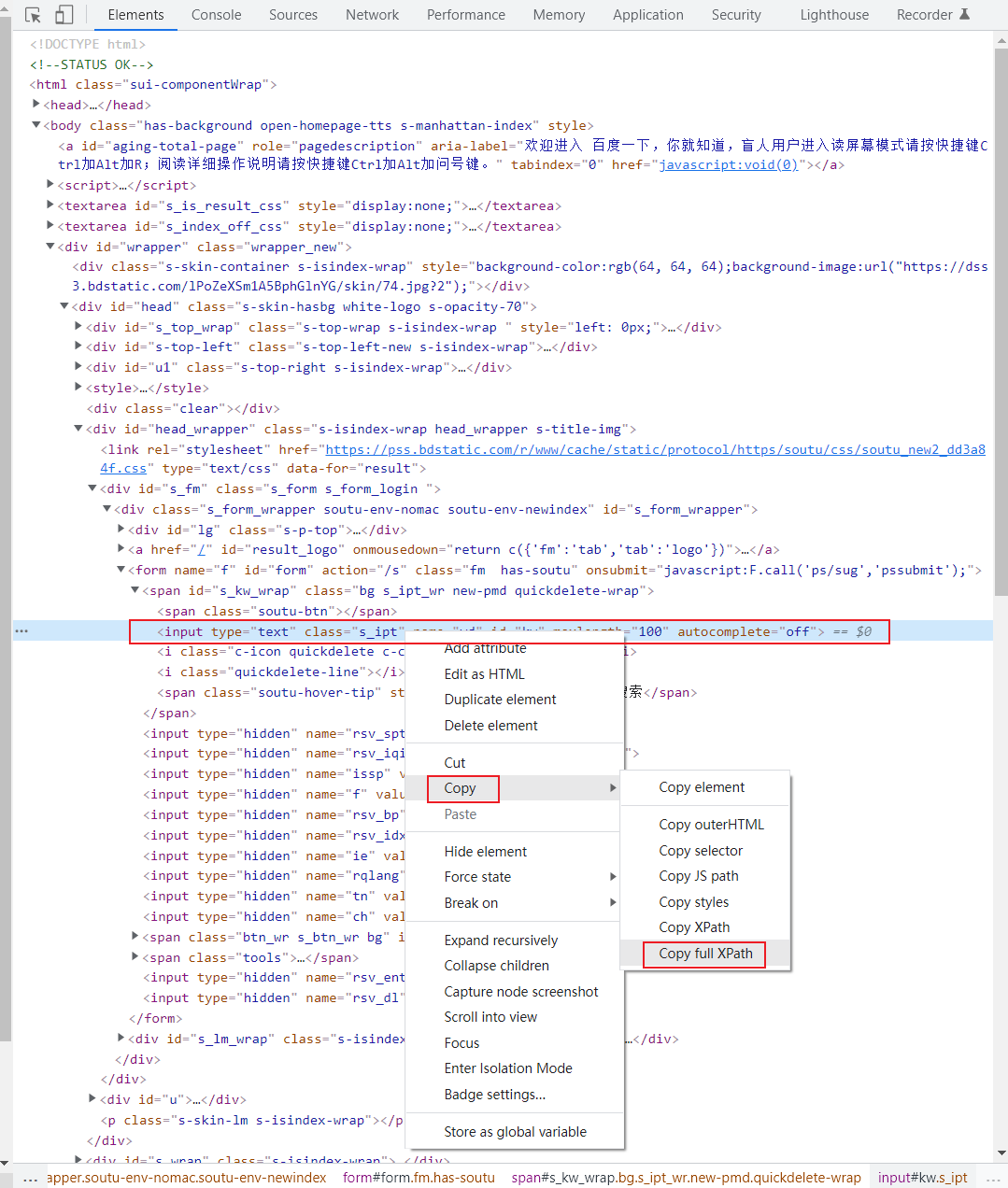
Task: Open the Application tab
Action: [648, 15]
